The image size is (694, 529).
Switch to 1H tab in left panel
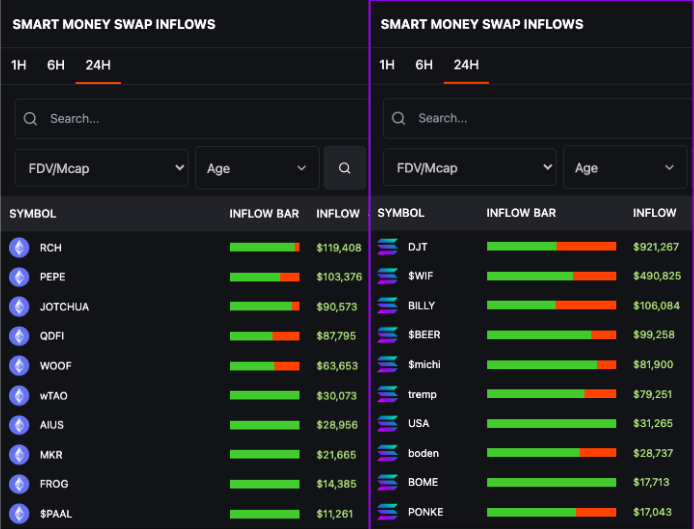coord(19,65)
